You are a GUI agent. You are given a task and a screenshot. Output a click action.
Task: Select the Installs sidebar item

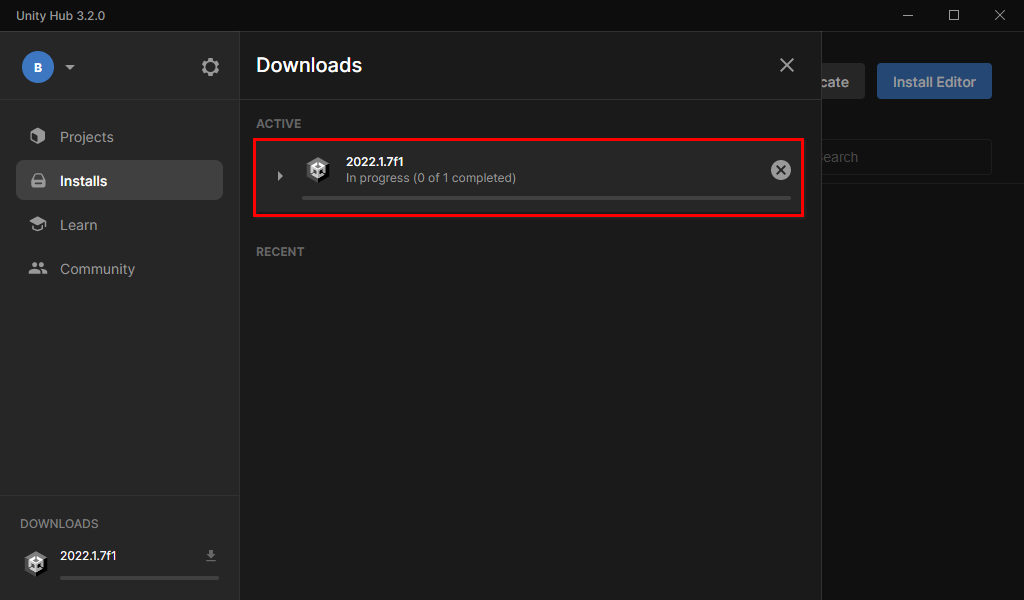pos(120,180)
